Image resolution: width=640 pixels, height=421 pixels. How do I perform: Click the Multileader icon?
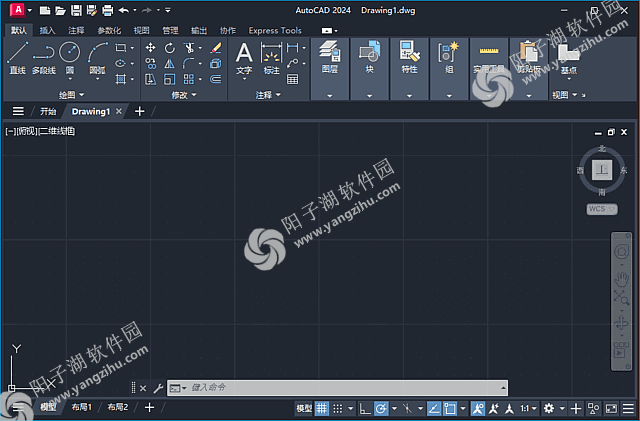tap(293, 63)
